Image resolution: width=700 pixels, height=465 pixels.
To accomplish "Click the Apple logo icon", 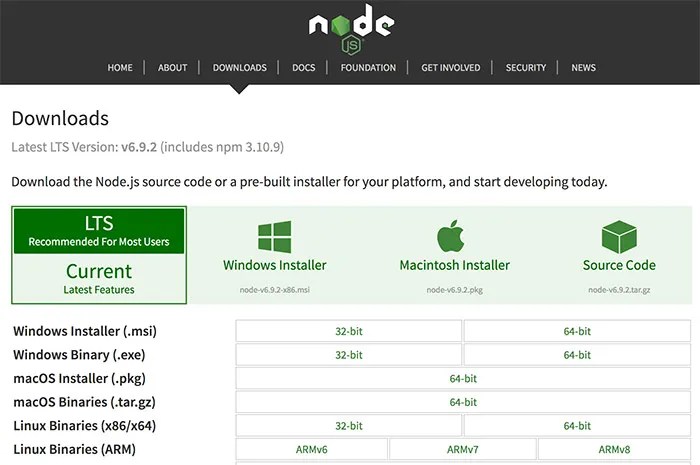I will tap(450, 236).
